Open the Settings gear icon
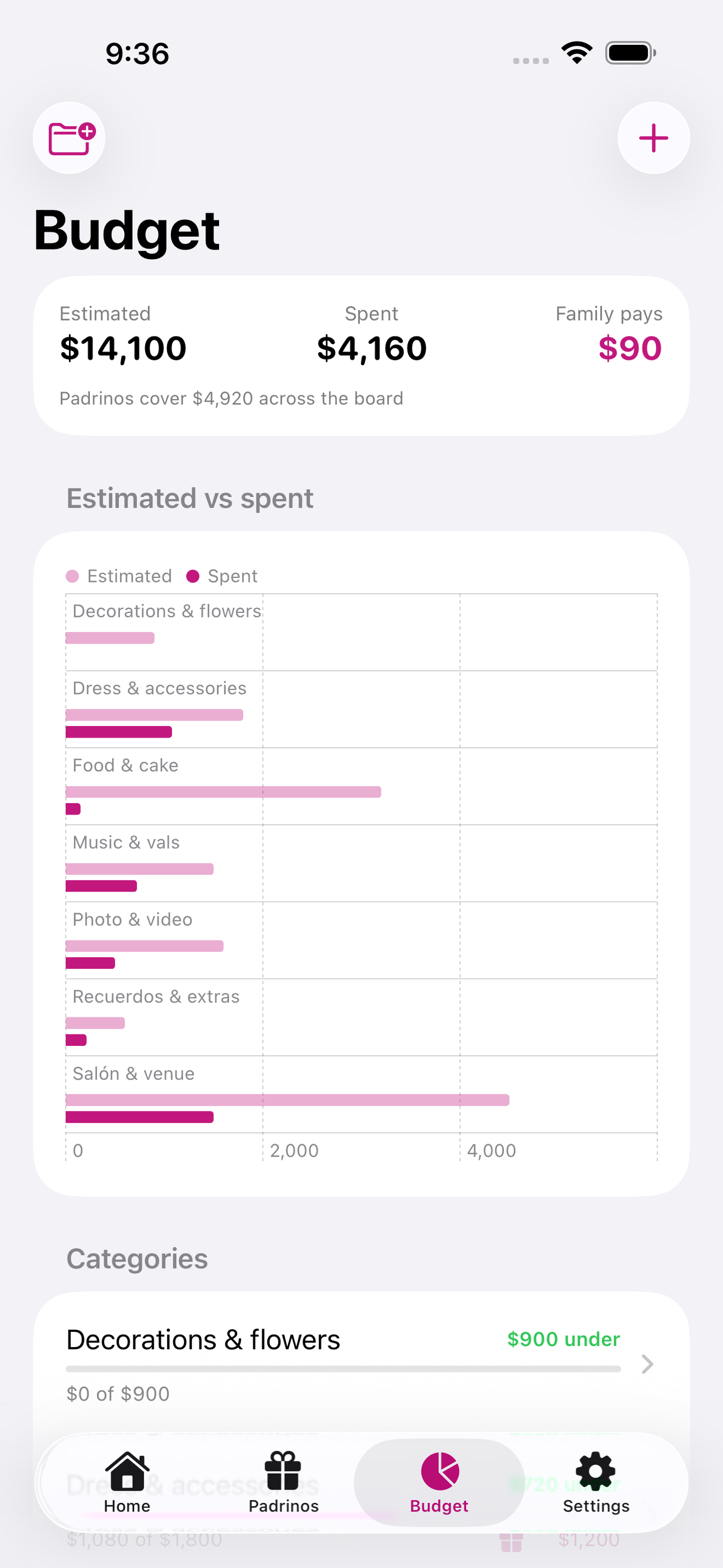 [596, 1471]
